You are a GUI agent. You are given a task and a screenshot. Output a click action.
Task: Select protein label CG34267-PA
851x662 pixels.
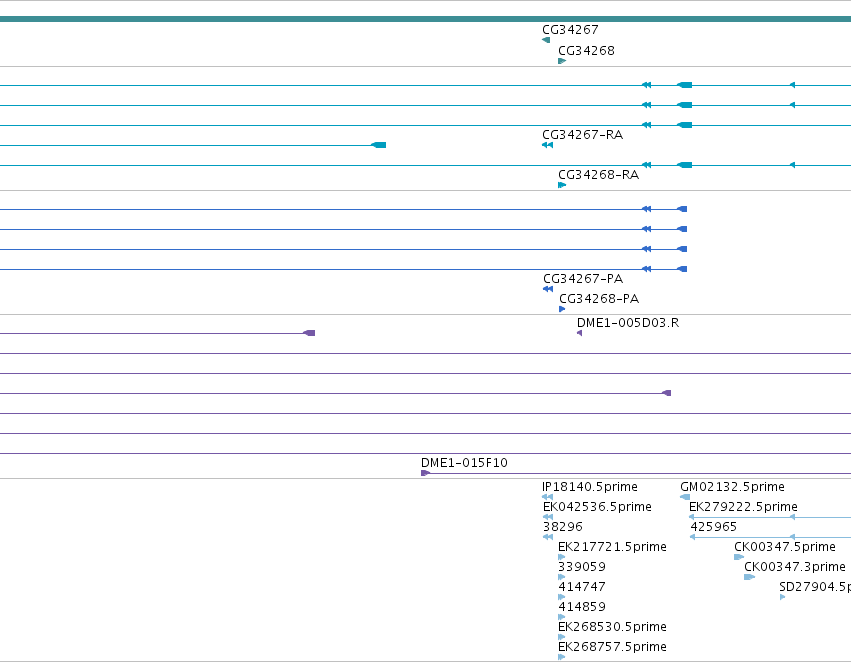tap(583, 279)
